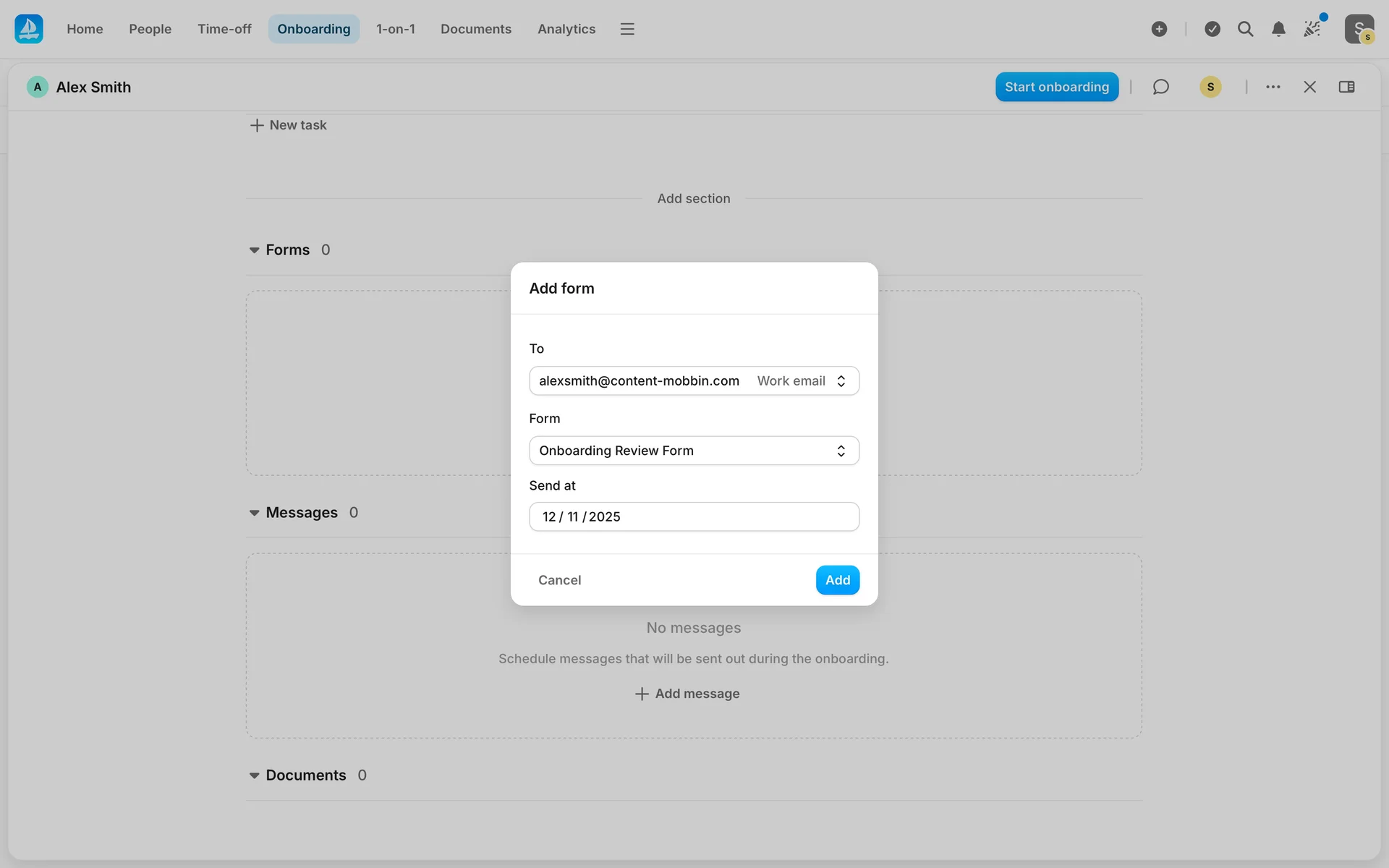
Task: Click the Send at date field
Action: (x=694, y=516)
